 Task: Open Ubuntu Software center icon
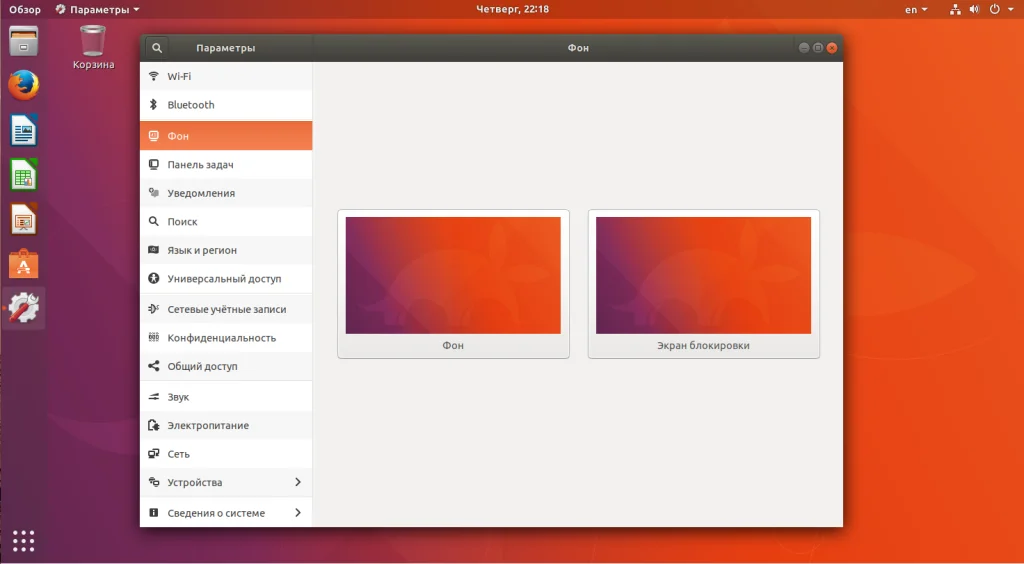[x=24, y=264]
